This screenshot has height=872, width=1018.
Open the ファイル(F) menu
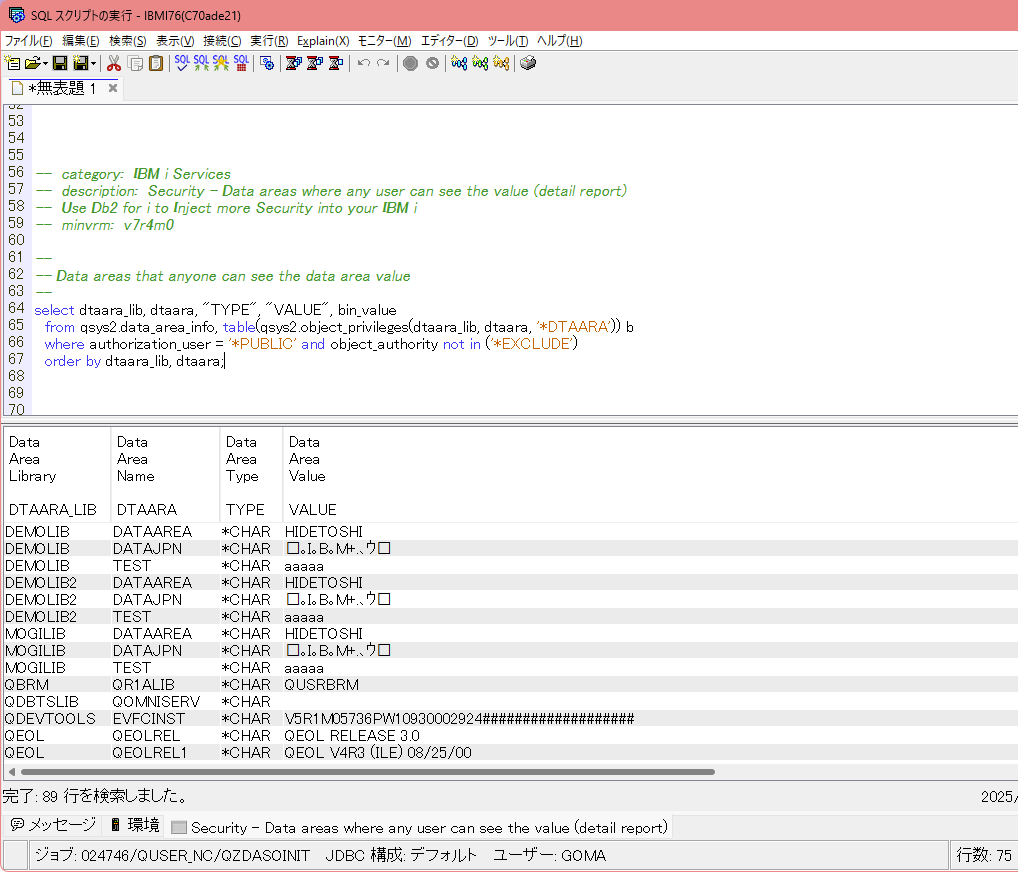(29, 41)
